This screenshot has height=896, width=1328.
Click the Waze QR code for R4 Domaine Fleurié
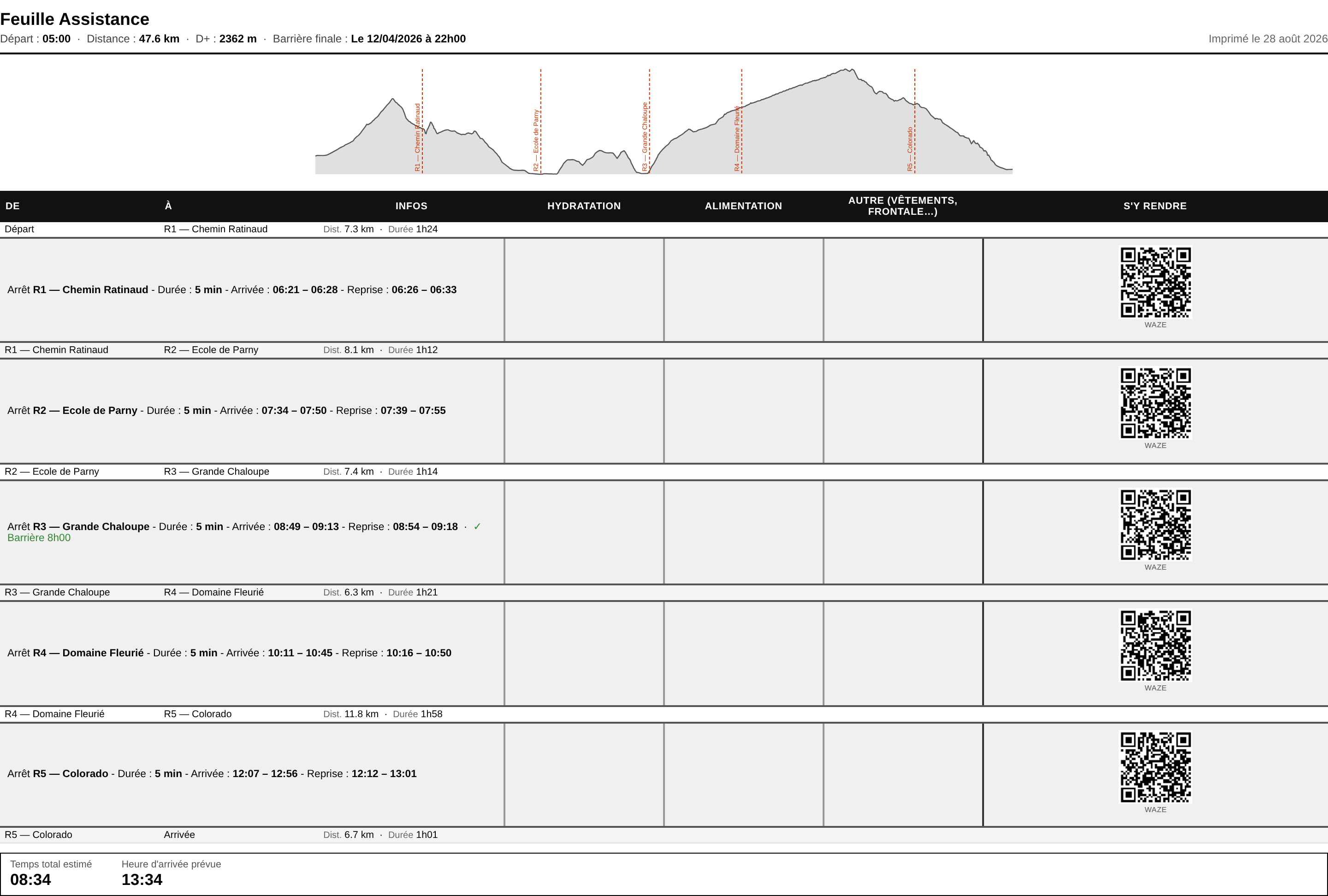coord(1155,646)
